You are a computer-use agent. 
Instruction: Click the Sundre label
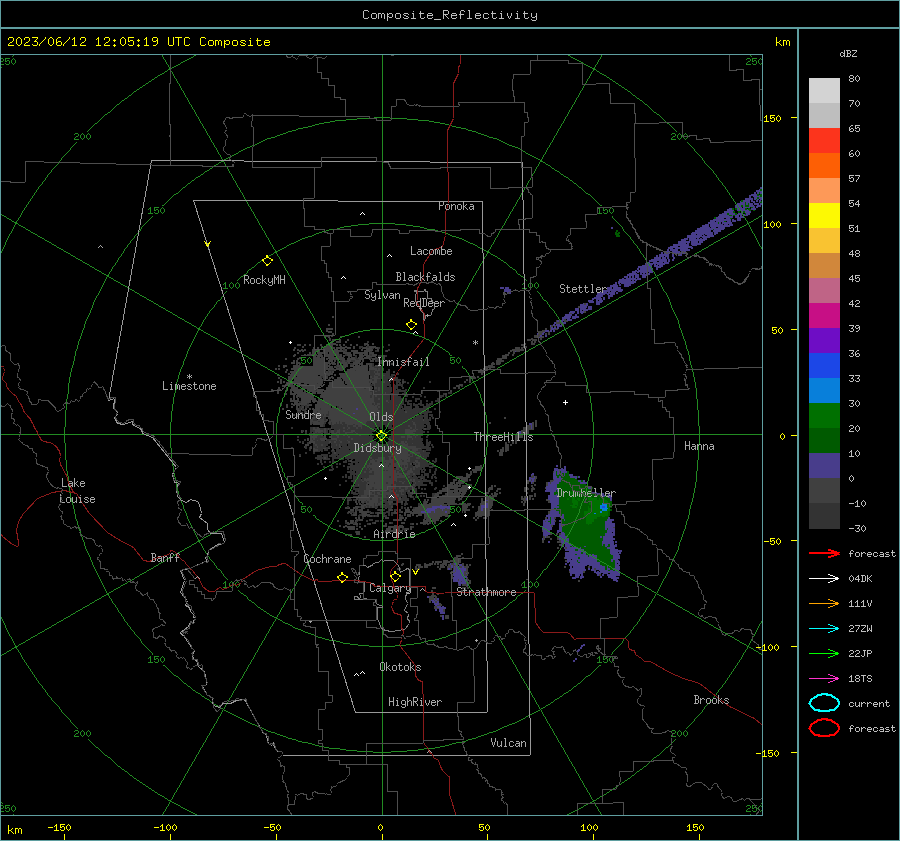tap(303, 415)
